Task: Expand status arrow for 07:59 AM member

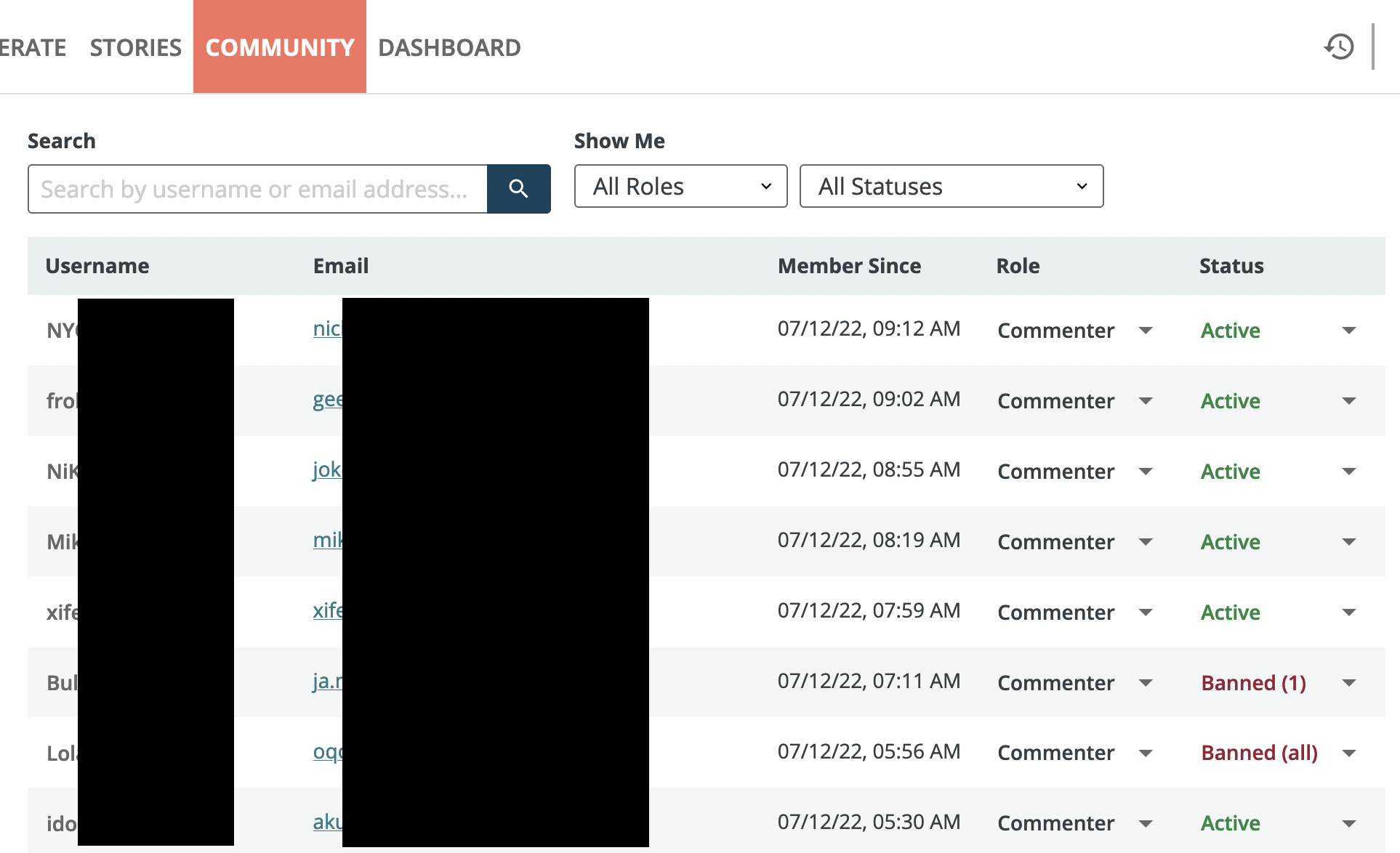Action: [x=1348, y=613]
